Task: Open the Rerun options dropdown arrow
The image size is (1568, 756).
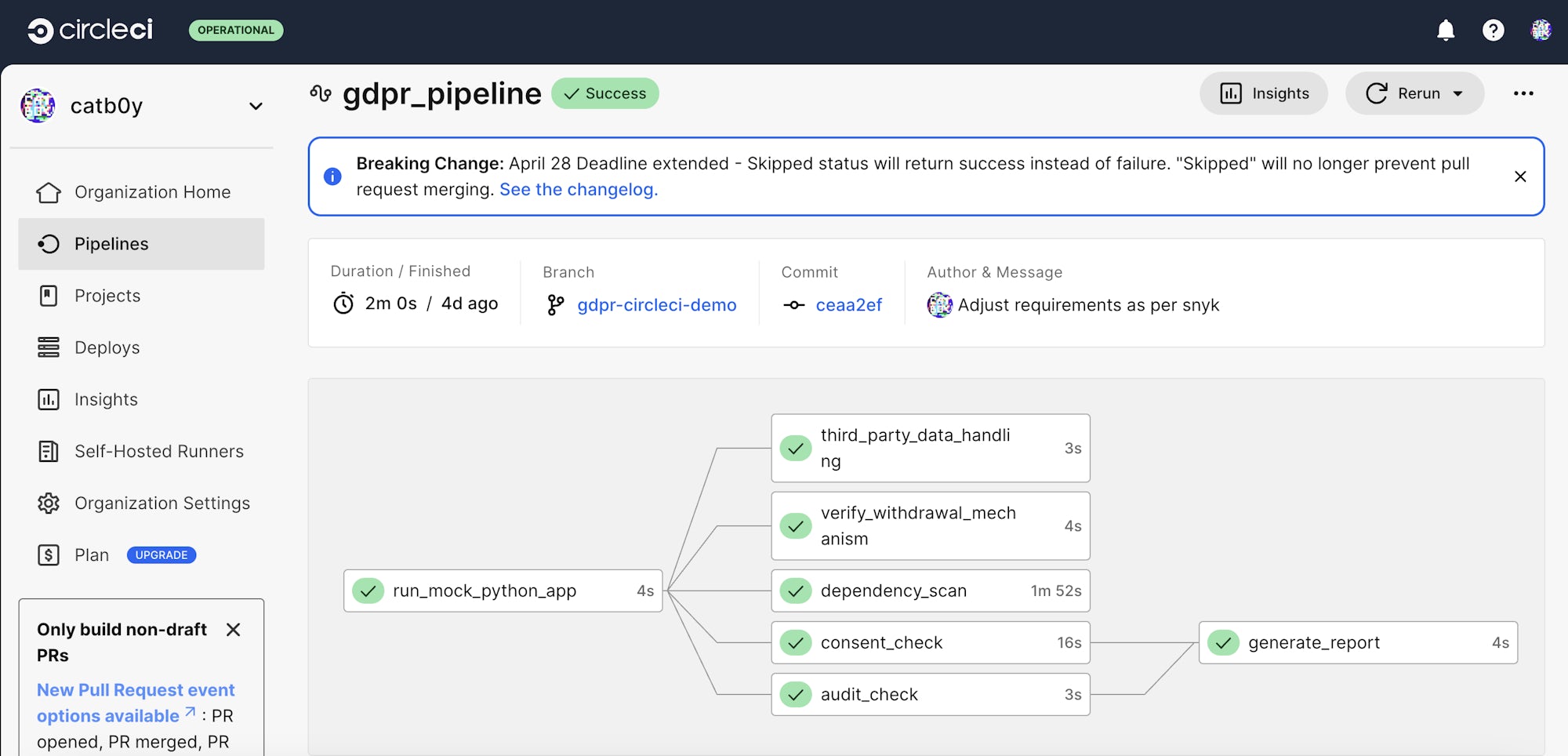Action: (x=1459, y=93)
